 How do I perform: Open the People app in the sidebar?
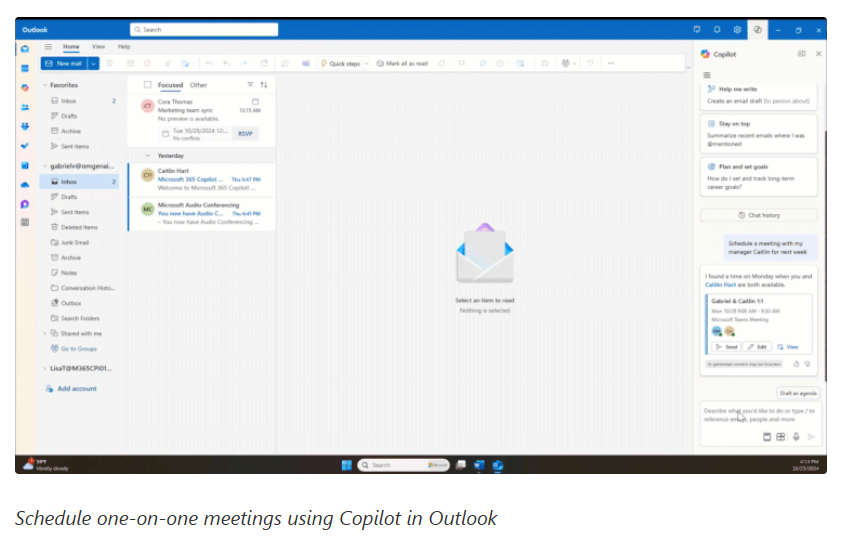pyautogui.click(x=25, y=107)
